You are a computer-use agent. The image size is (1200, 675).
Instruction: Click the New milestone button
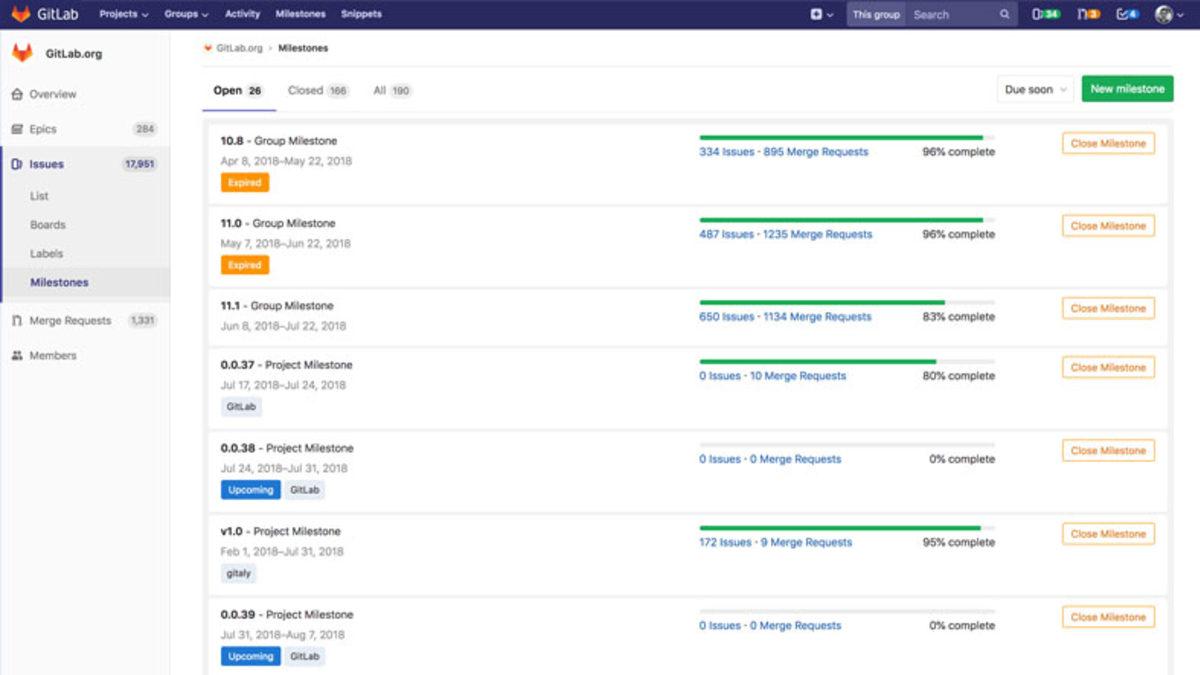point(1127,88)
